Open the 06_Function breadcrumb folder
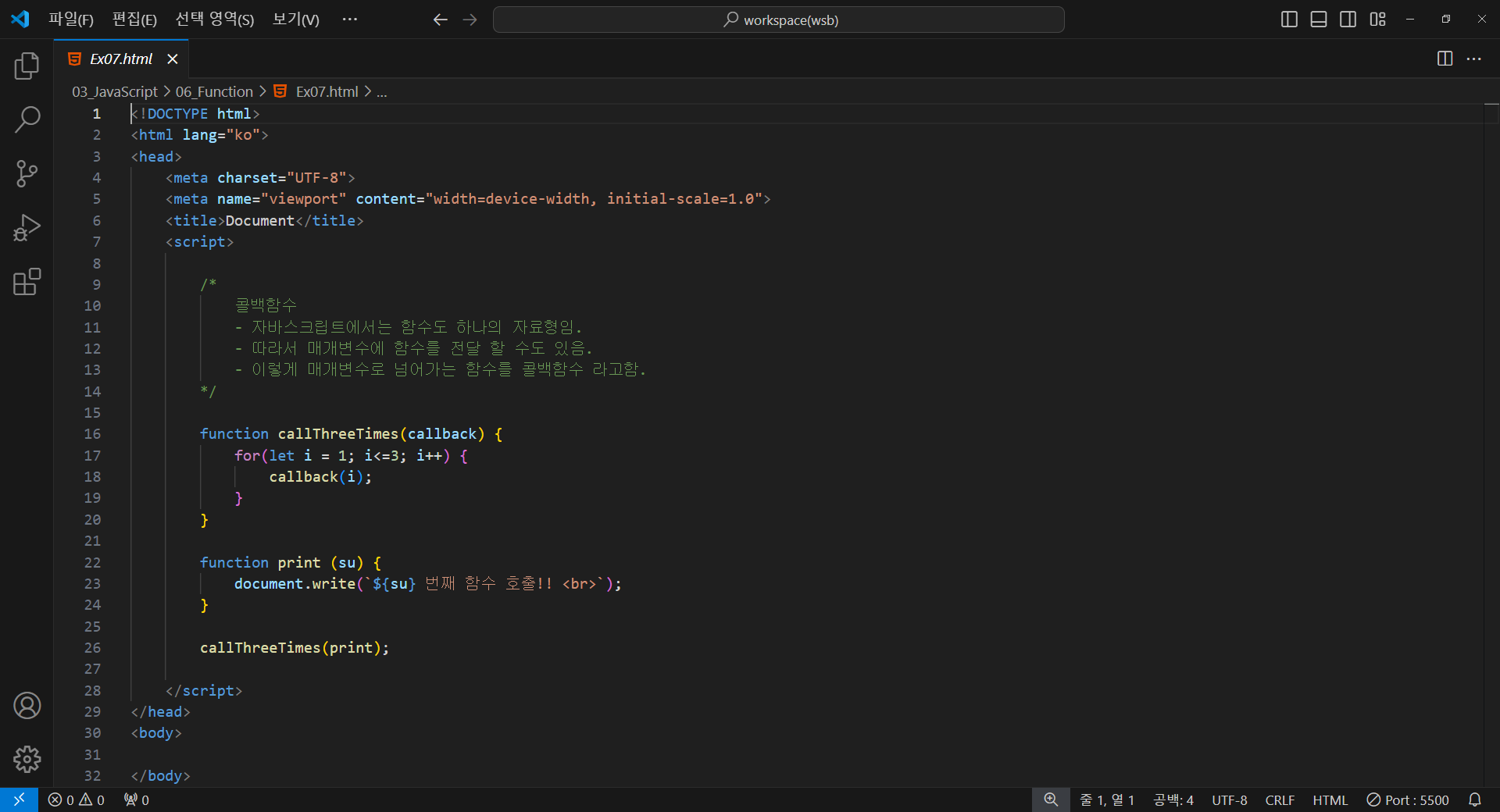The image size is (1500, 812). [x=214, y=92]
